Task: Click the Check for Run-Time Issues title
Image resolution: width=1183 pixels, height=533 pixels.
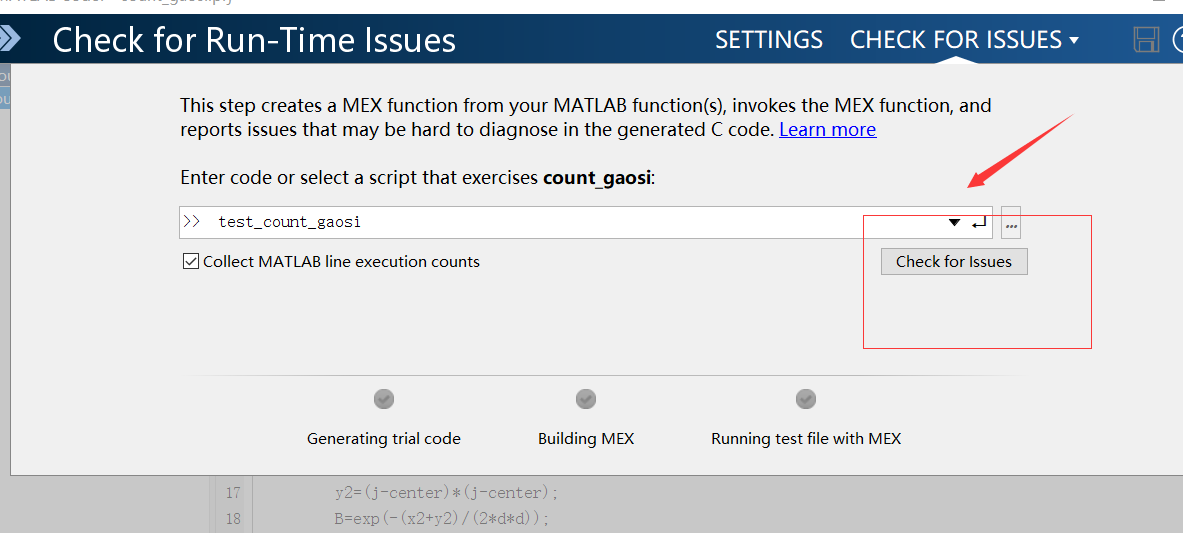Action: (254, 40)
